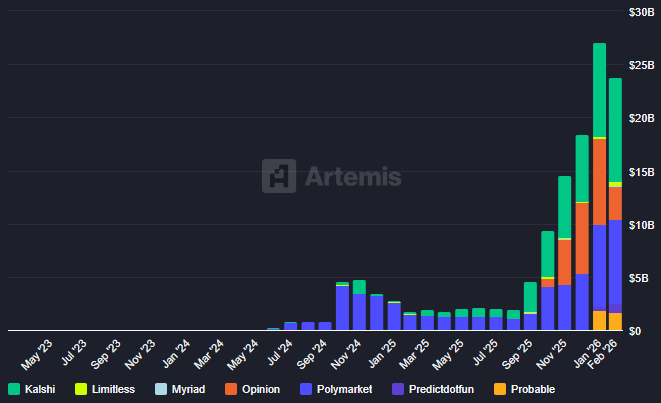The image size is (661, 403).
Task: Click the Predictdotfun segment of the Feb '26 bar
Action: [615, 309]
